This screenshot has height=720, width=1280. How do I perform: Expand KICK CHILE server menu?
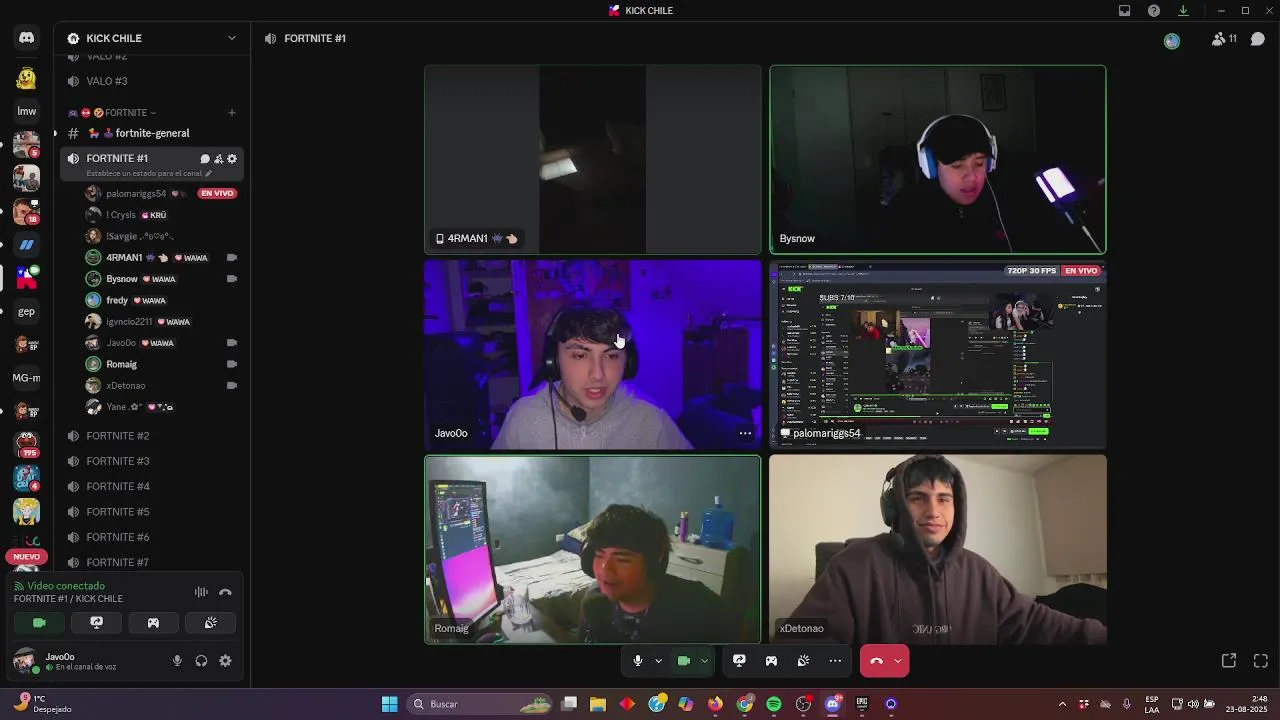click(x=152, y=38)
